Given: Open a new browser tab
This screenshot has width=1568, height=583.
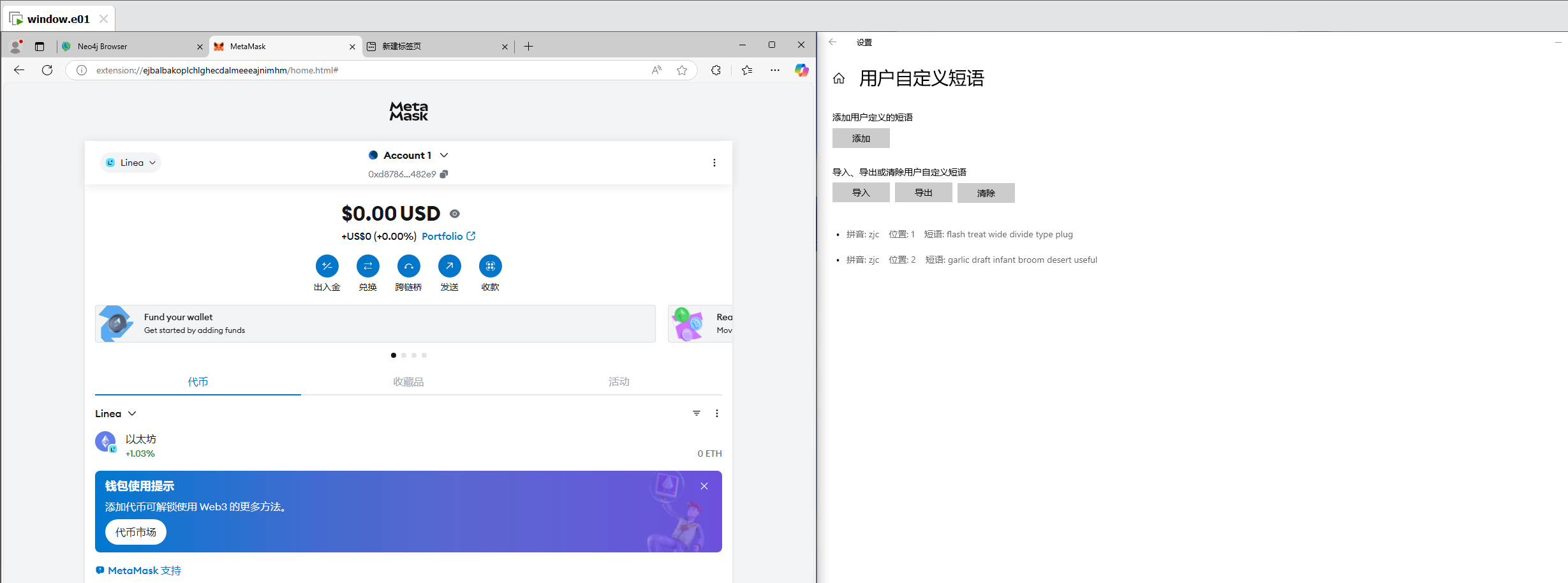Looking at the screenshot, I should pyautogui.click(x=528, y=46).
